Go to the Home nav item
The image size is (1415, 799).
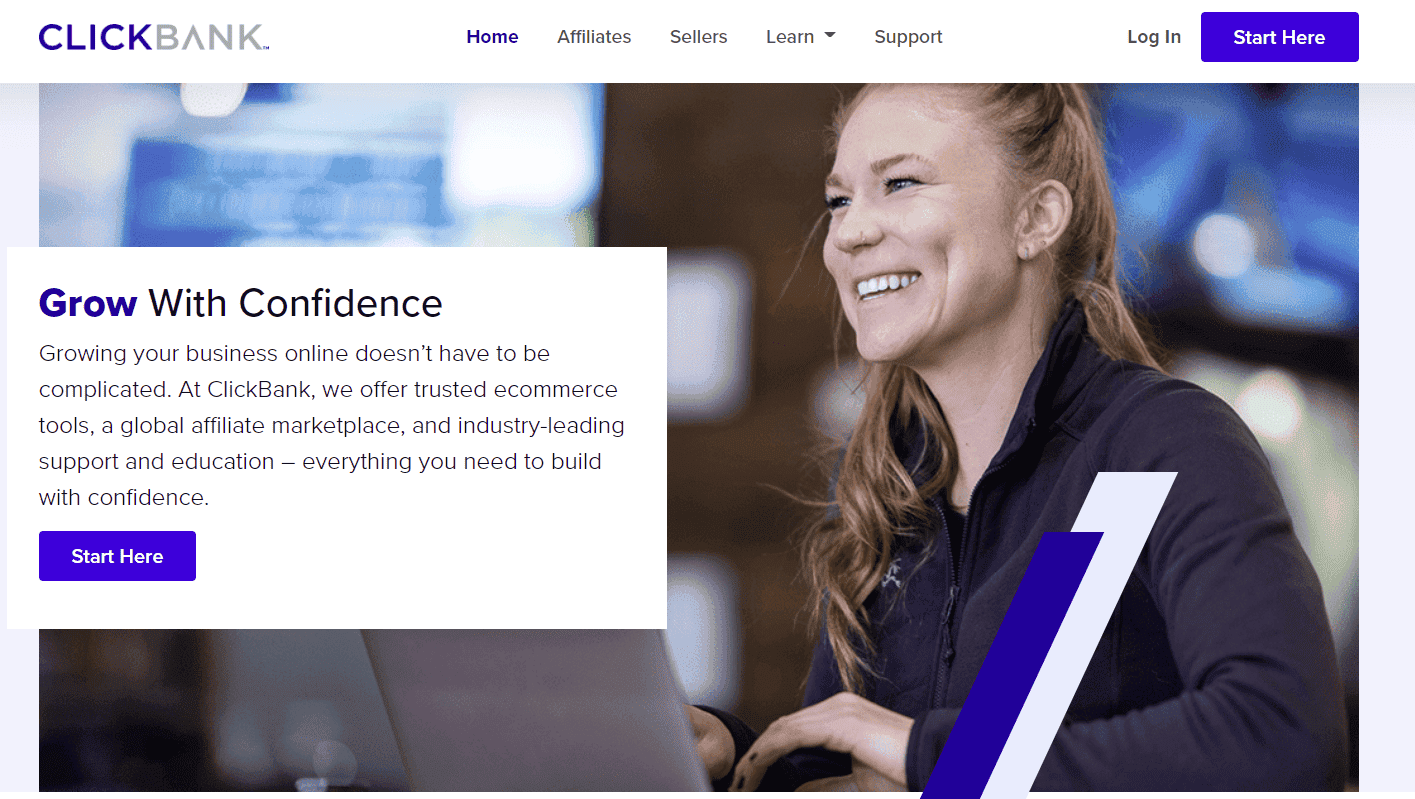pyautogui.click(x=492, y=37)
